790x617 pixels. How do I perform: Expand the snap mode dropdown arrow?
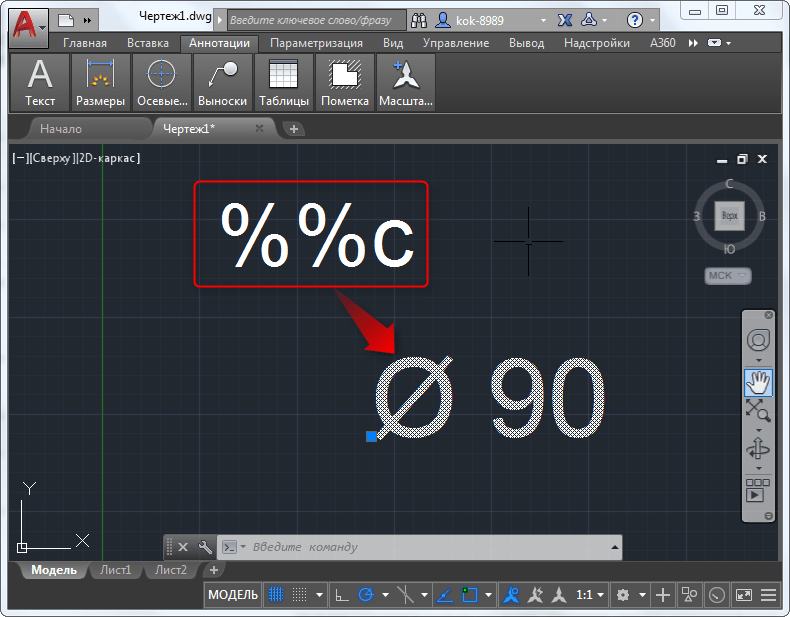(319, 595)
